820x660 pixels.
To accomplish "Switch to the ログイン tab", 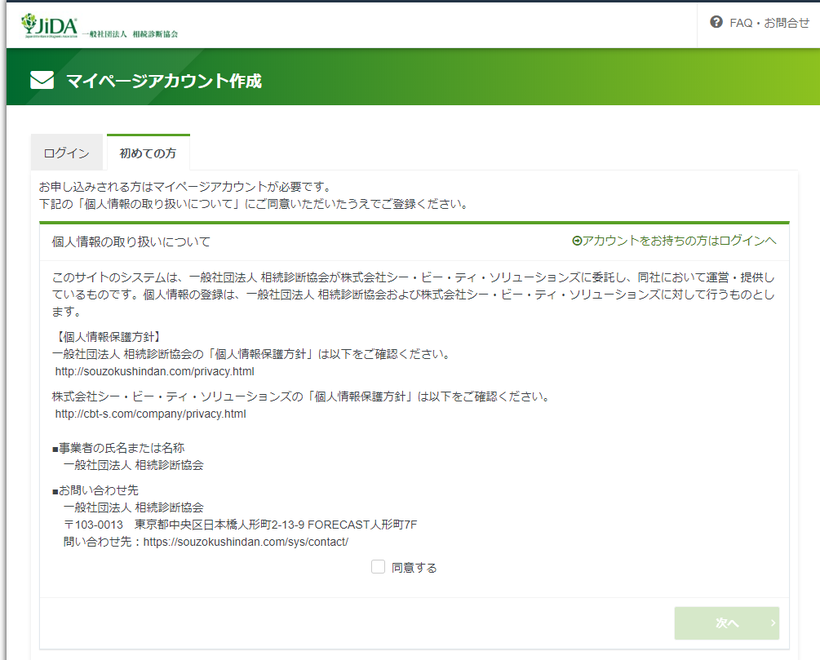I will point(66,153).
